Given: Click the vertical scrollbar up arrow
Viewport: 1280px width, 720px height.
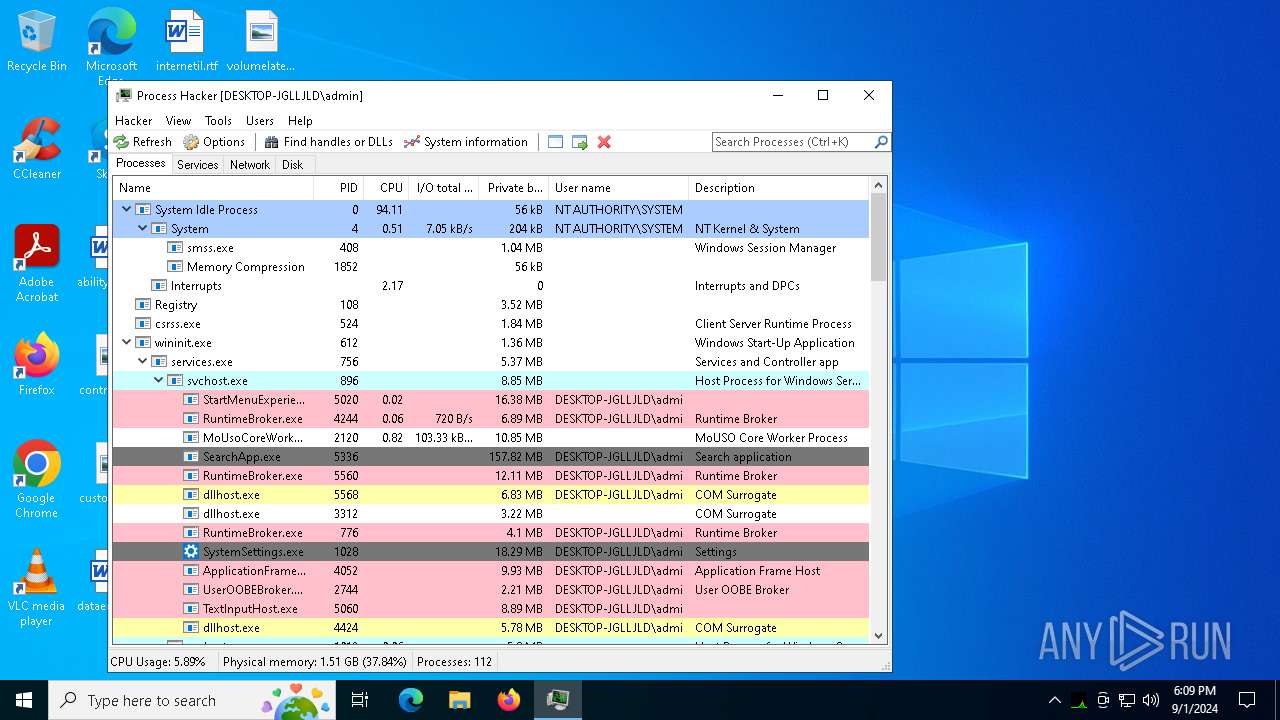Looking at the screenshot, I should (x=879, y=186).
